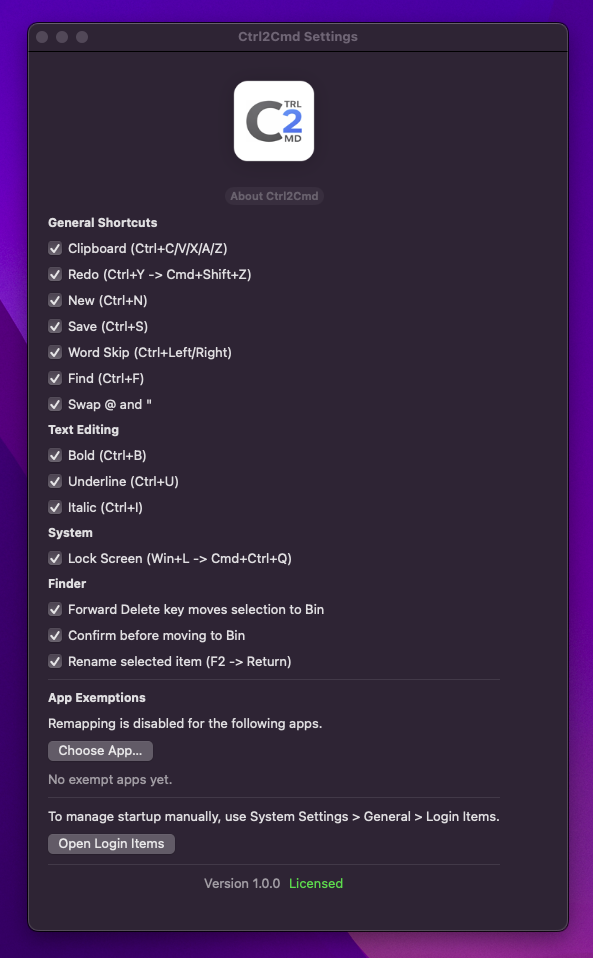
Task: Uncheck New (Ctrl+N) shortcut
Action: [55, 300]
